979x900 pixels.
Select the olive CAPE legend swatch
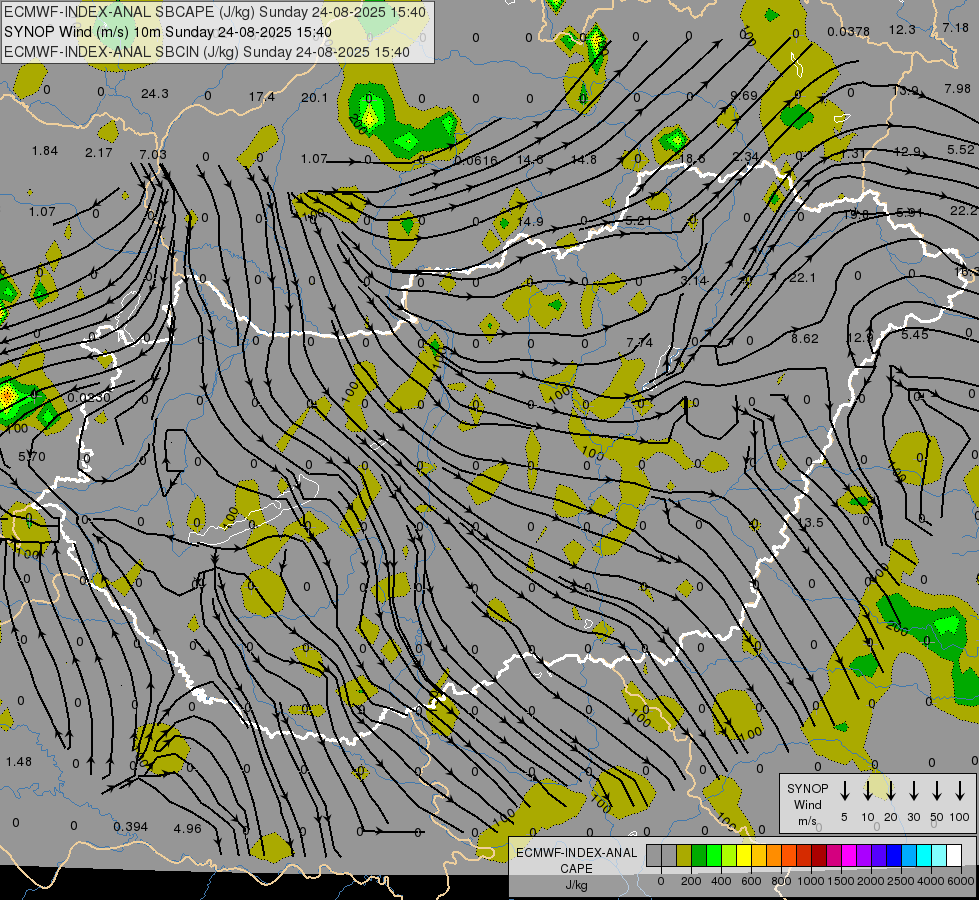[684, 856]
